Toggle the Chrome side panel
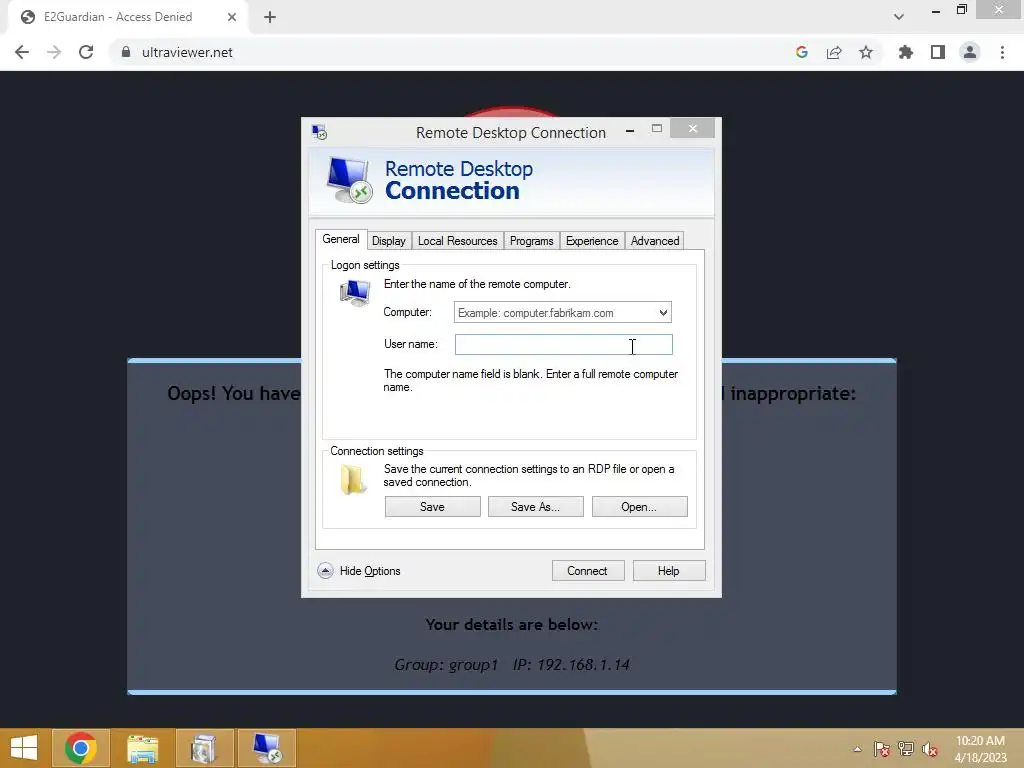This screenshot has width=1024, height=768. [938, 52]
